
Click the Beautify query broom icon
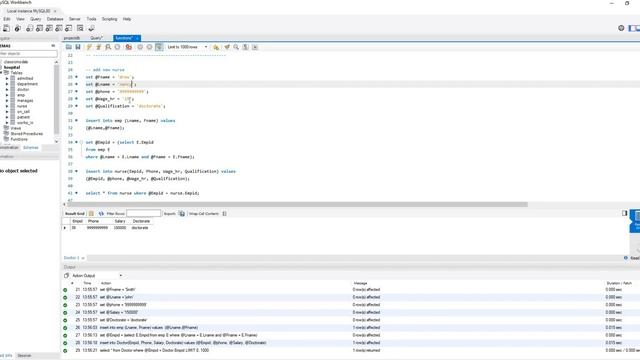click(x=227, y=47)
